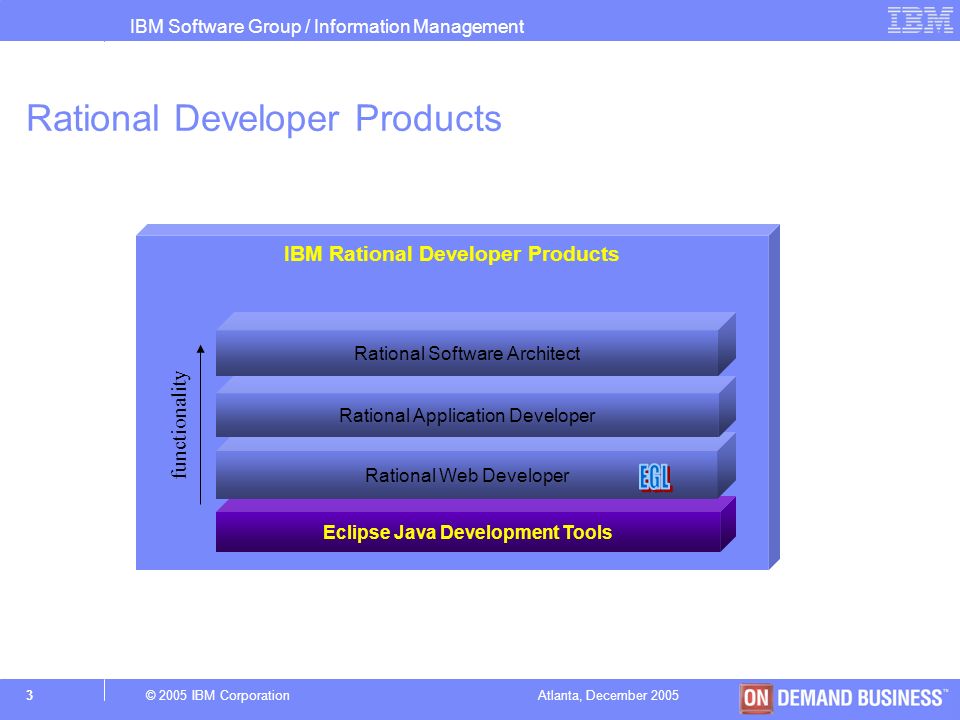Click the upward functionality arrow
The height and width of the screenshot is (720, 960).
pyautogui.click(x=201, y=424)
